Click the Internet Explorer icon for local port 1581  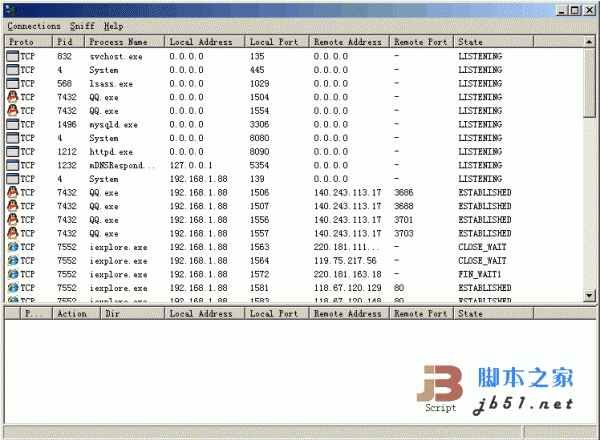pyautogui.click(x=13, y=288)
